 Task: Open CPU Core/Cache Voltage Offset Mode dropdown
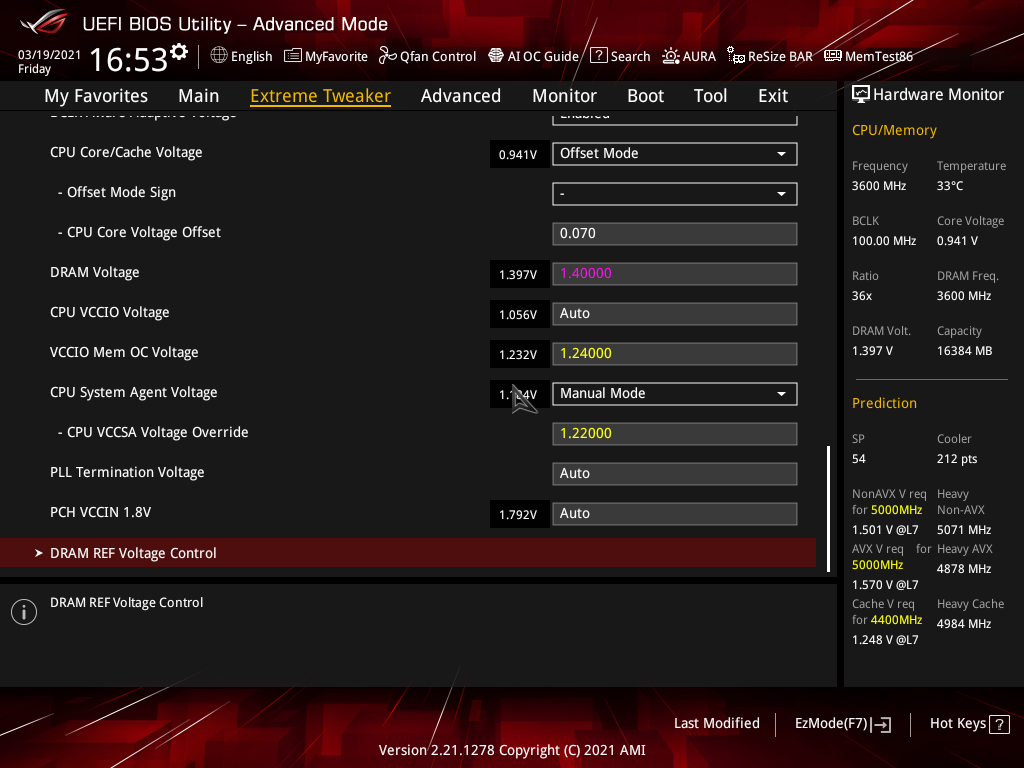[675, 153]
